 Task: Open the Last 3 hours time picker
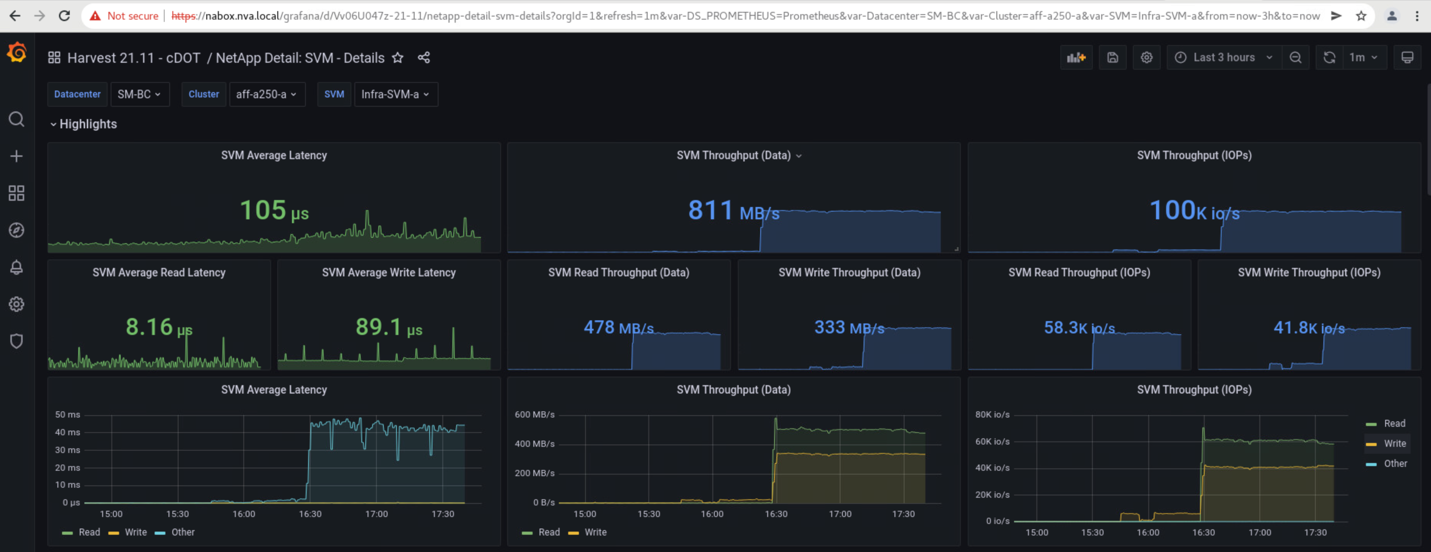click(x=1224, y=58)
